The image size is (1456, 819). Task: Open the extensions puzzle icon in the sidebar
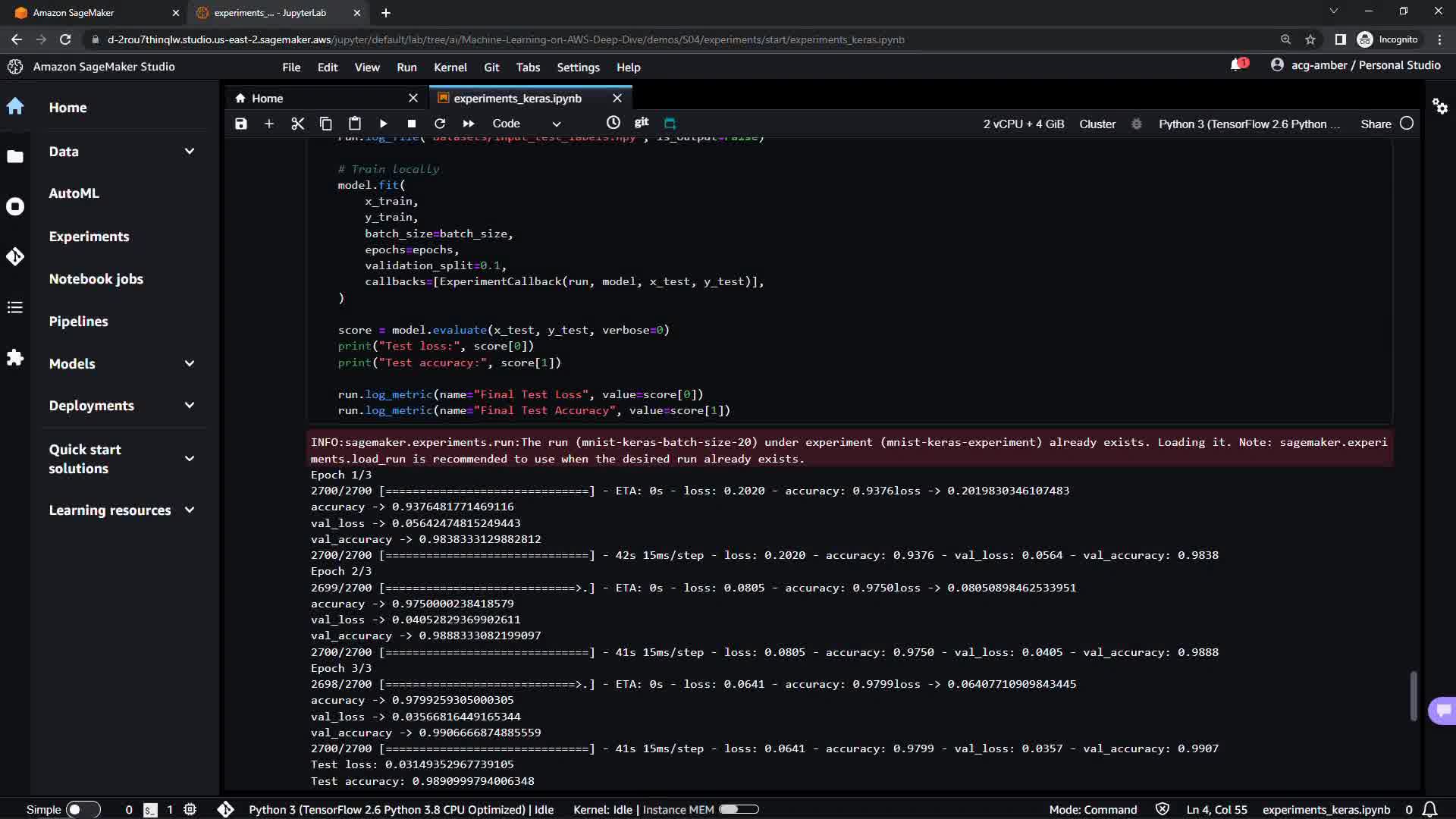[x=15, y=357]
